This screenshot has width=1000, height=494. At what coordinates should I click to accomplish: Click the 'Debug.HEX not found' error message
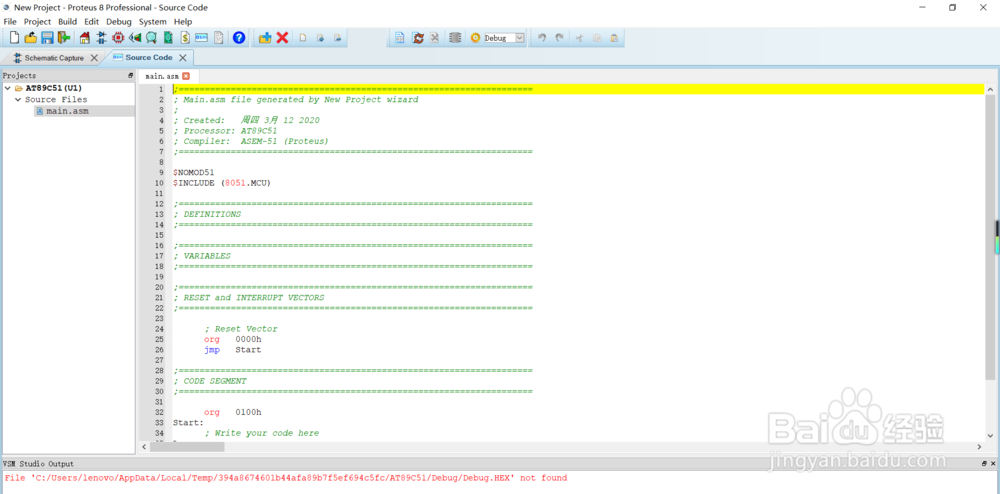[x=286, y=478]
